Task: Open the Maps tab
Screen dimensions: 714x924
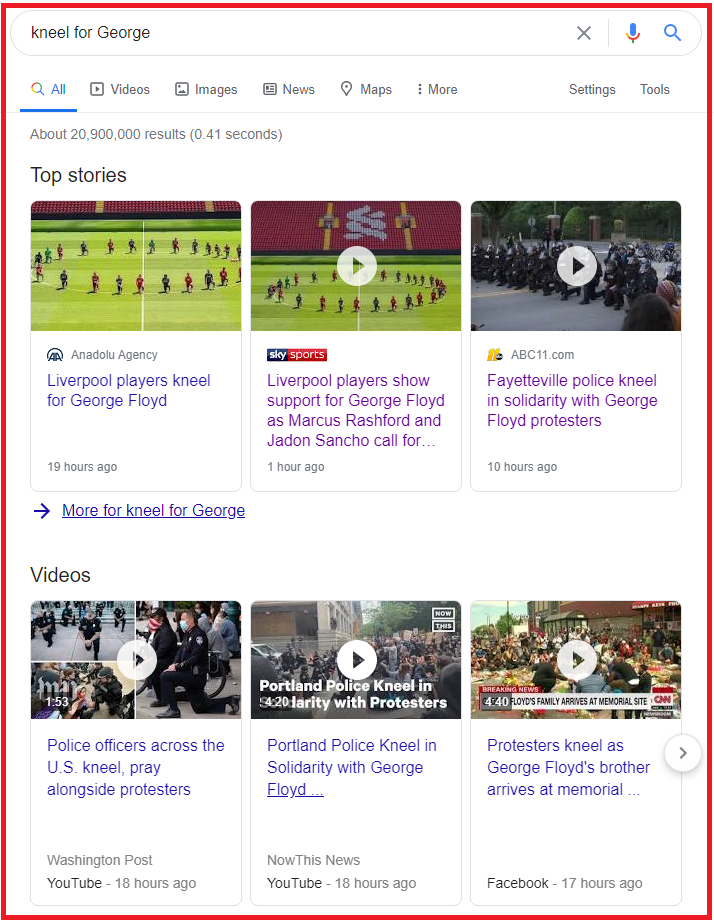Action: (x=366, y=90)
